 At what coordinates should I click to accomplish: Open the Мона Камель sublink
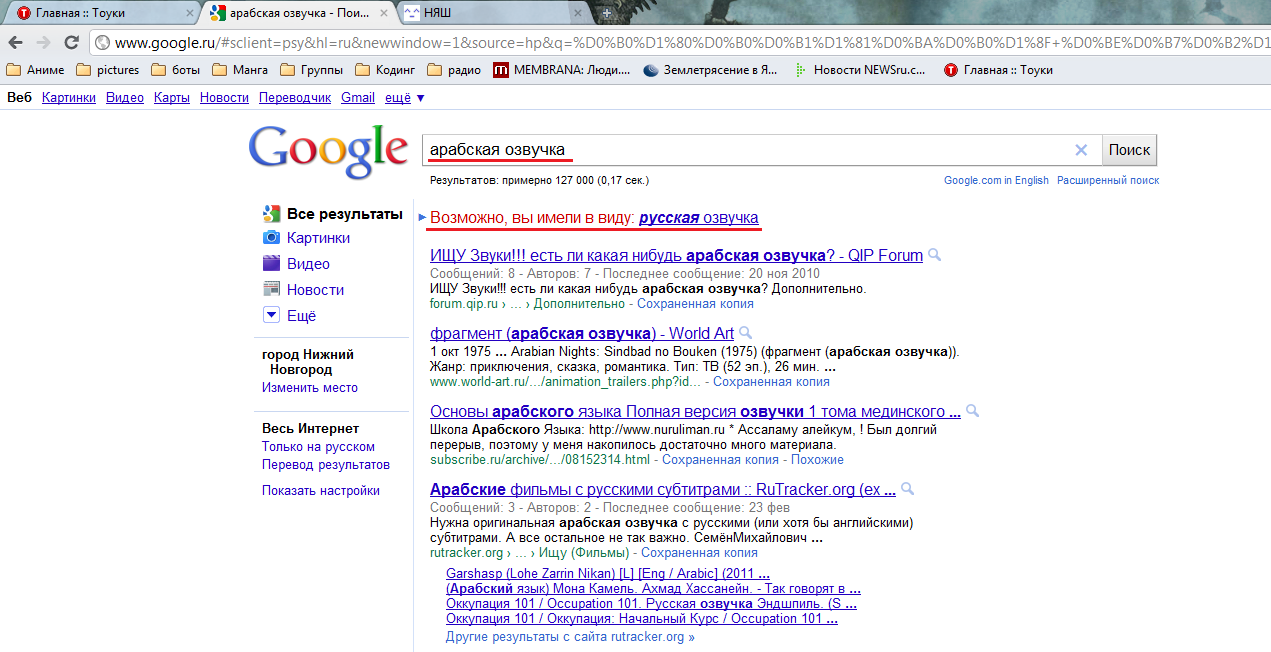click(653, 589)
